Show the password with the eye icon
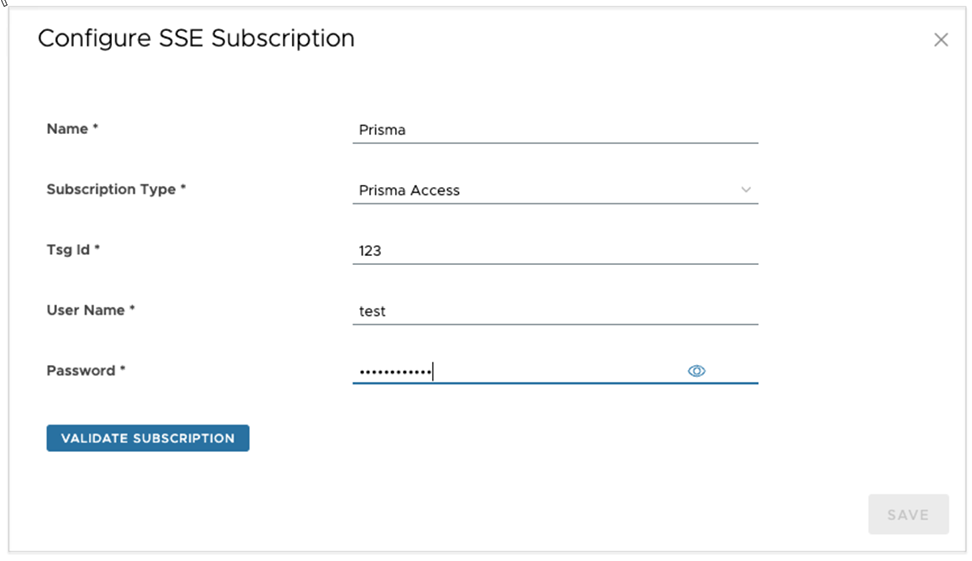This screenshot has height=561, width=972. [697, 371]
